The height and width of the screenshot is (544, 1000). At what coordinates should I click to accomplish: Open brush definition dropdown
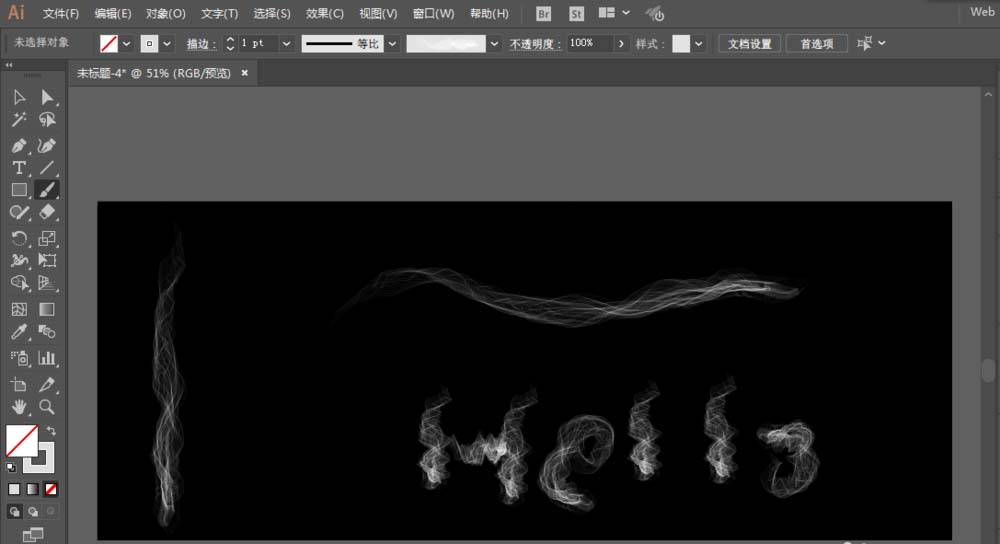click(x=494, y=43)
